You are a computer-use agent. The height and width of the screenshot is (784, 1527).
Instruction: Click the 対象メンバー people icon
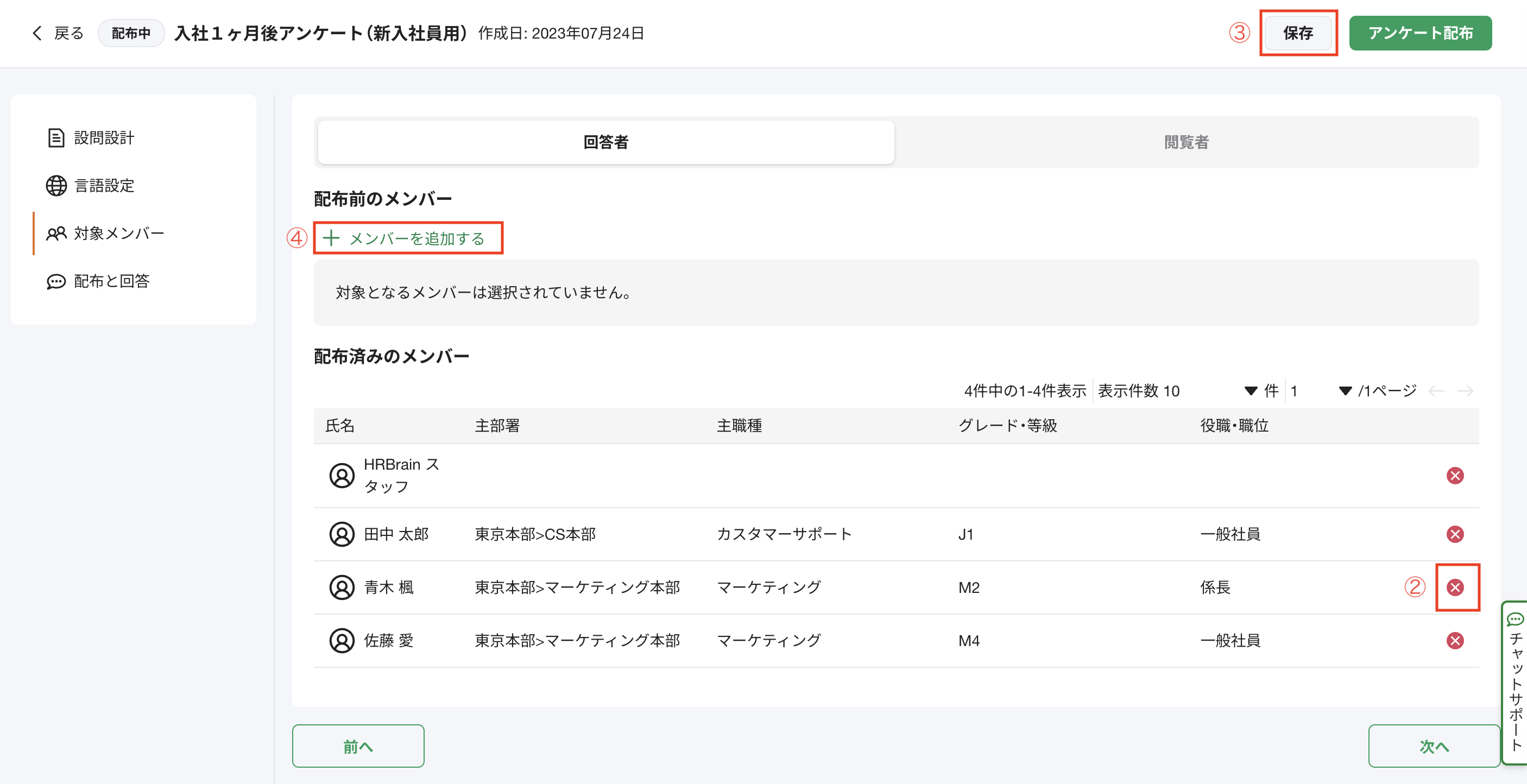click(56, 233)
